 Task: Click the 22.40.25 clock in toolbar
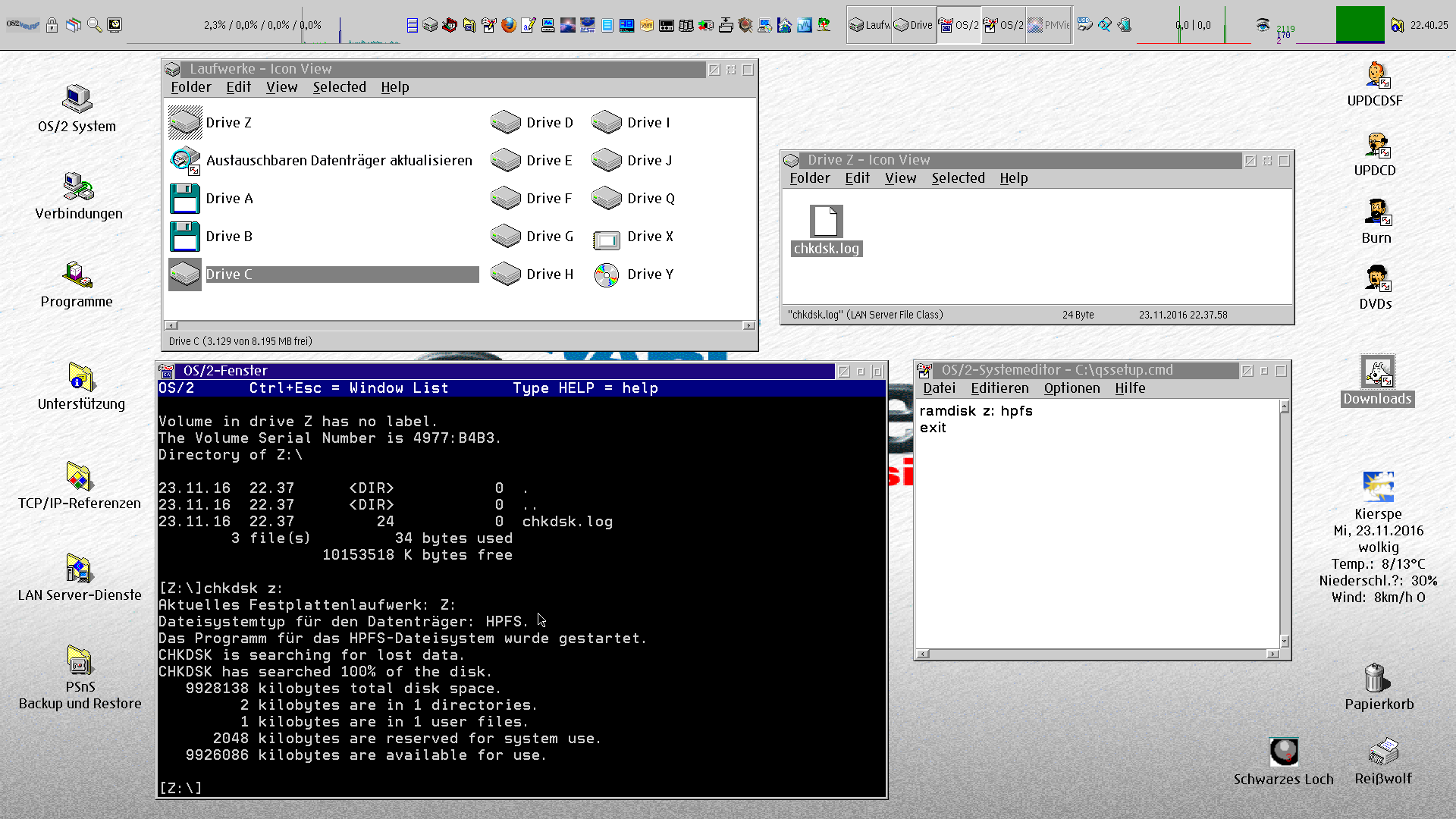[1429, 25]
